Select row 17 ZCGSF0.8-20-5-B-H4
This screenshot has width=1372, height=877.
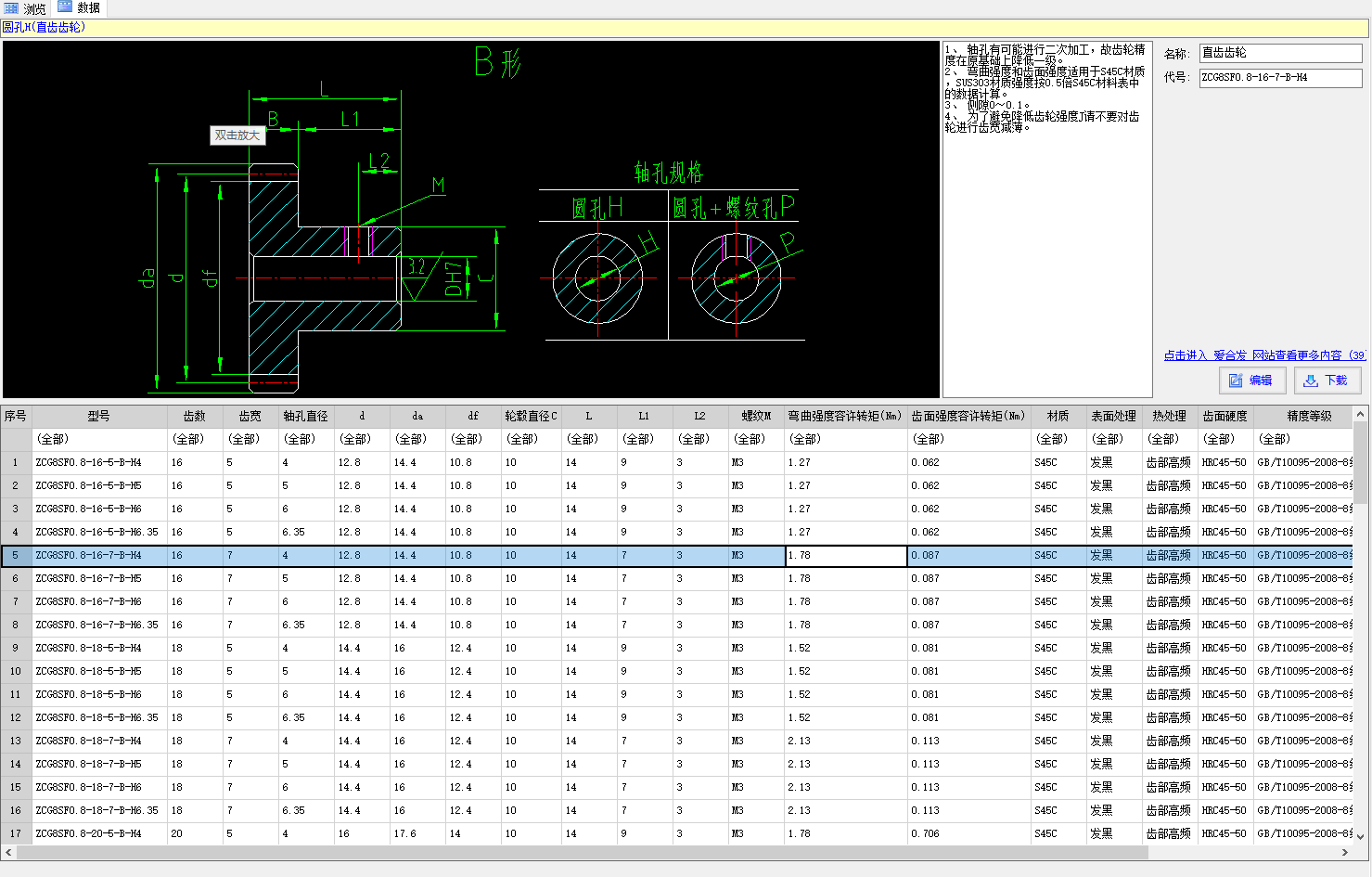(x=89, y=833)
